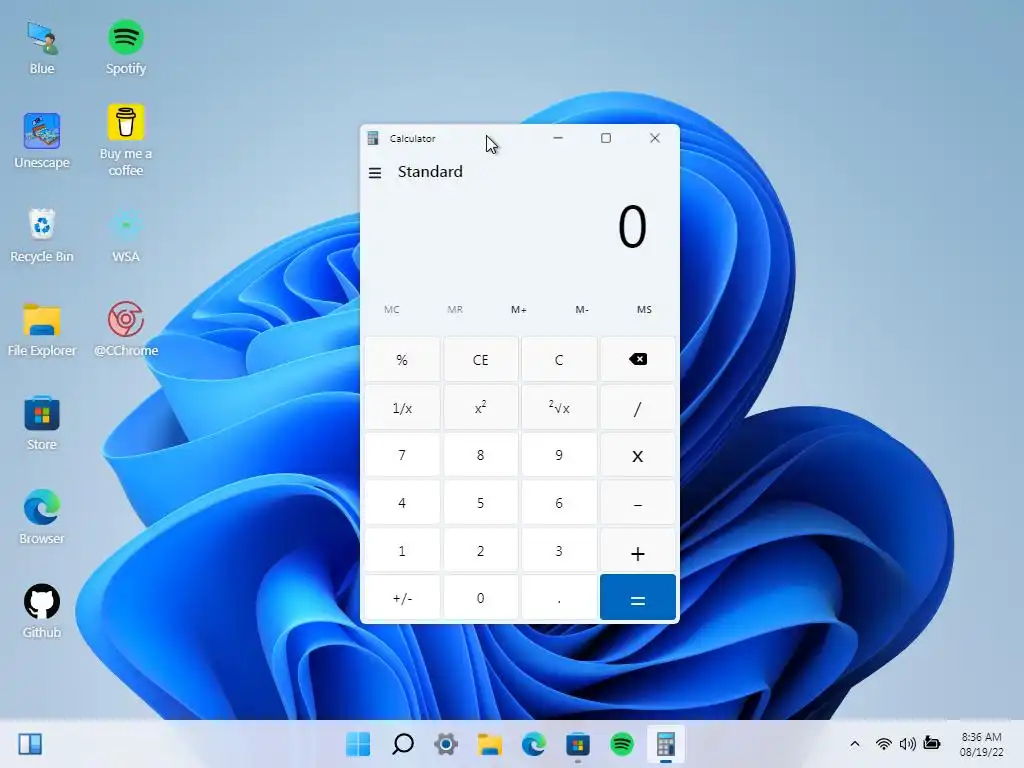Image resolution: width=1024 pixels, height=768 pixels.
Task: Click digit 5 on the keypad
Action: pyautogui.click(x=481, y=503)
